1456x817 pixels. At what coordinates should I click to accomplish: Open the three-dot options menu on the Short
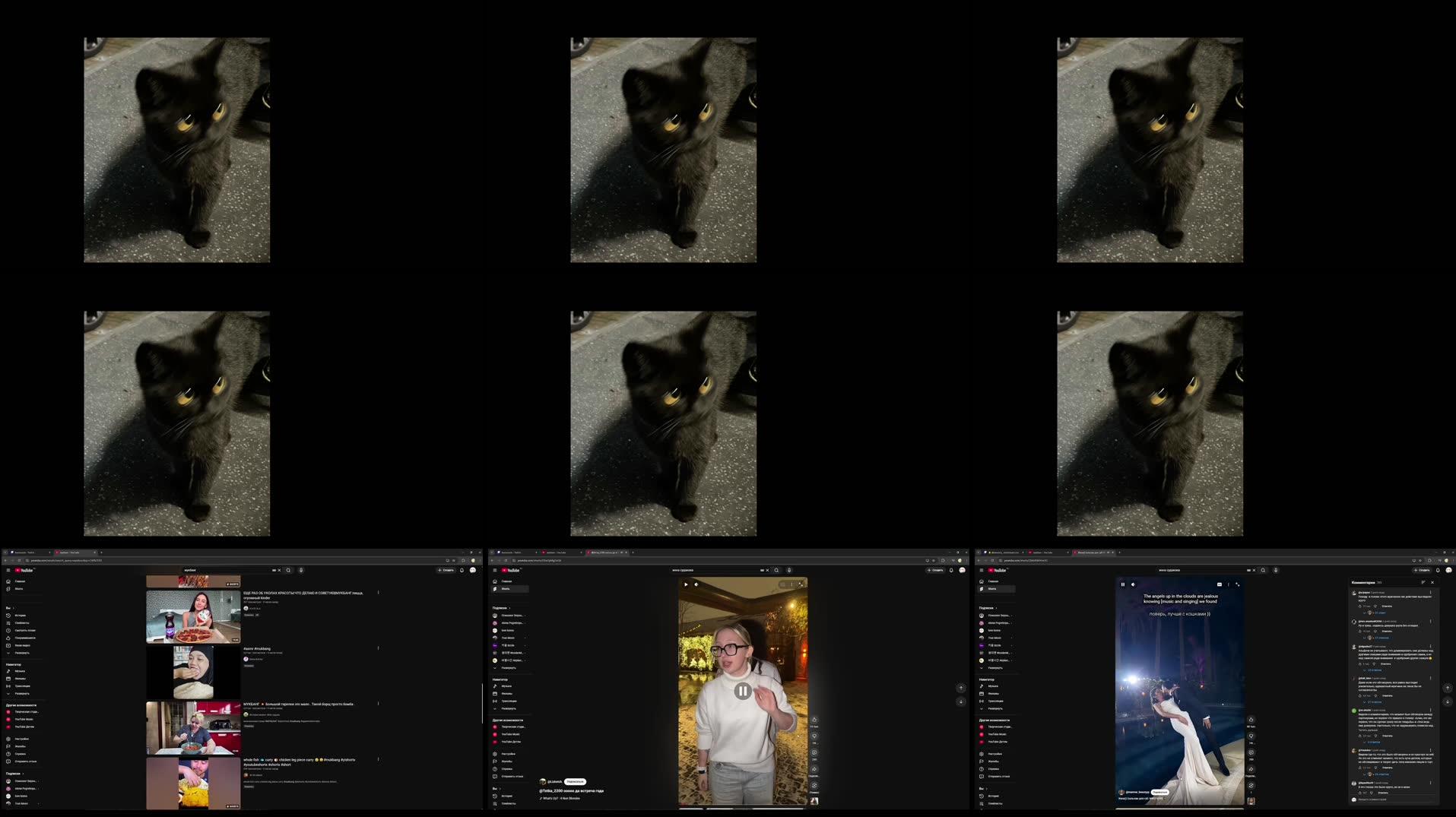1228,584
